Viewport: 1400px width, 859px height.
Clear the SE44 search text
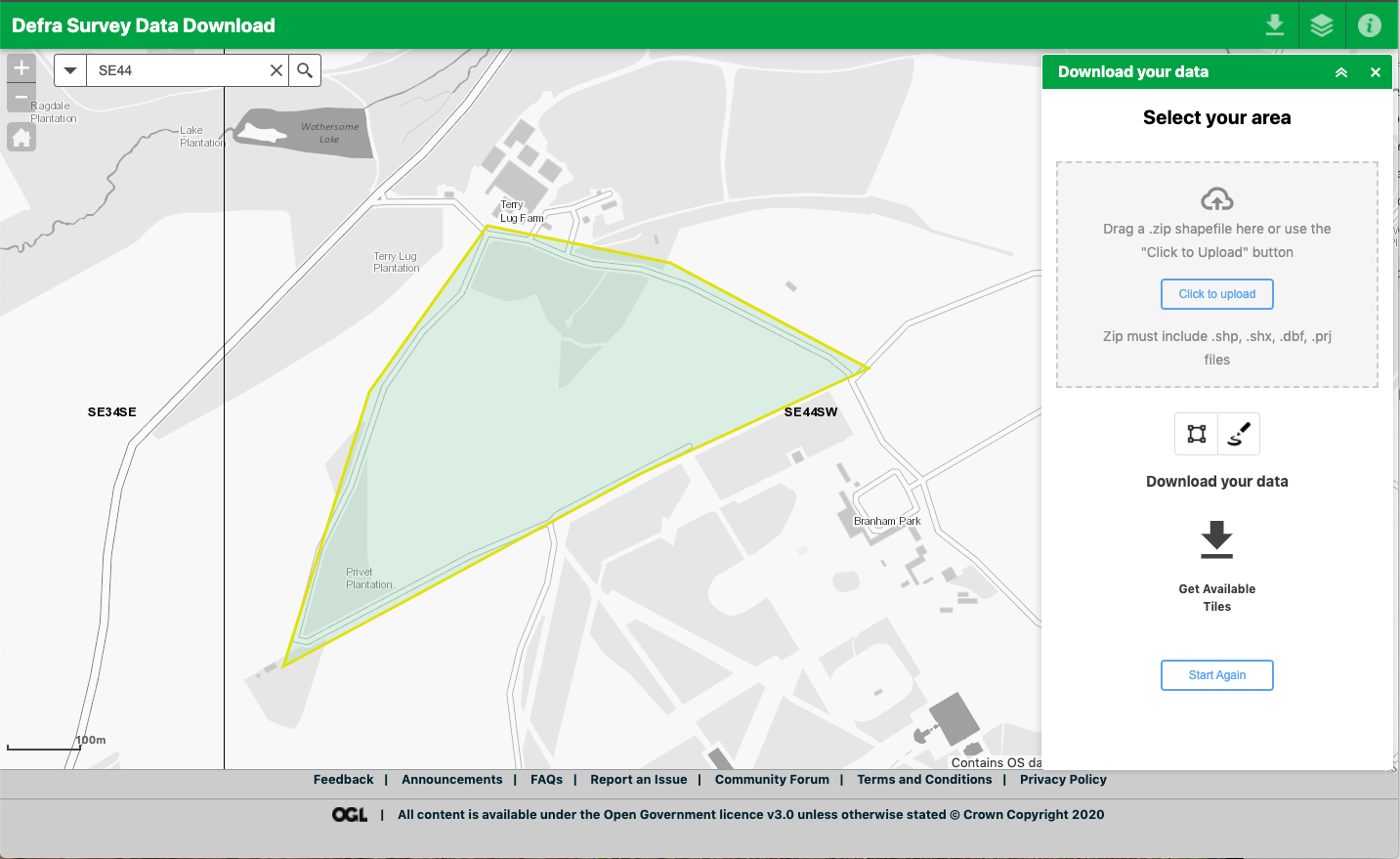pyautogui.click(x=276, y=70)
